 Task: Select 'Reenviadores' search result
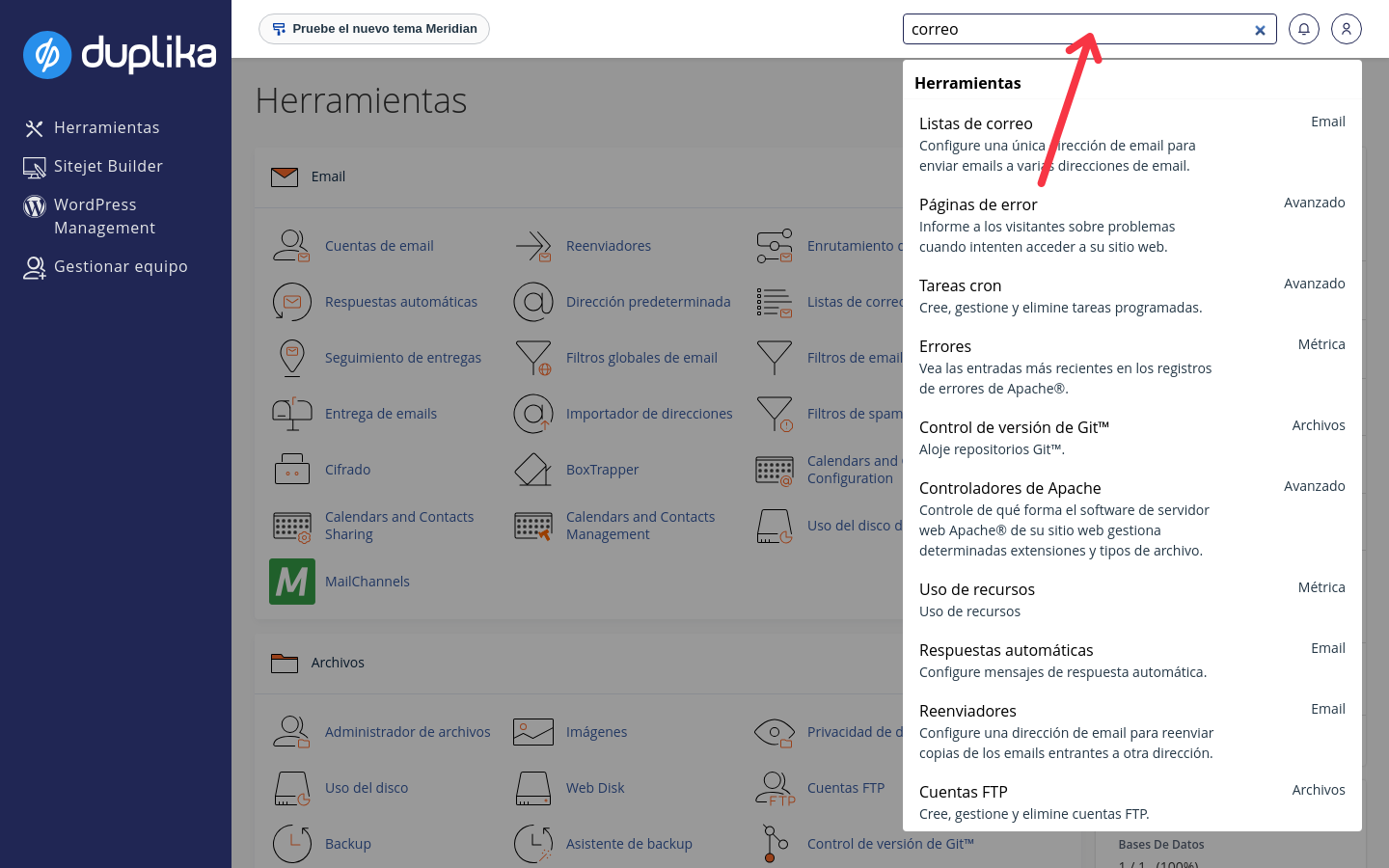coord(1132,731)
